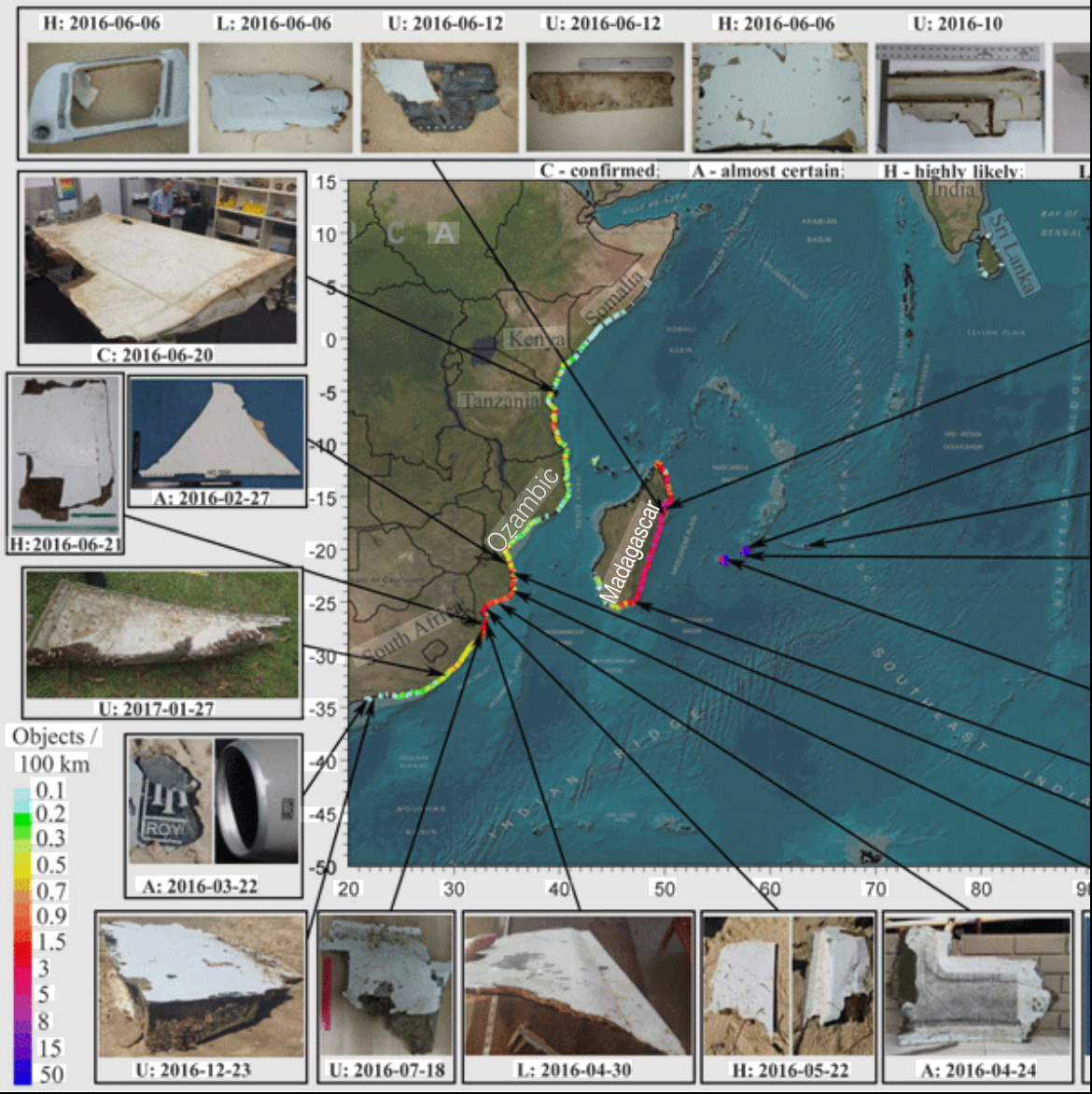The height and width of the screenshot is (1094, 1092).
Task: Click the 'U: 2017-01-27' caption text
Action: [156, 708]
